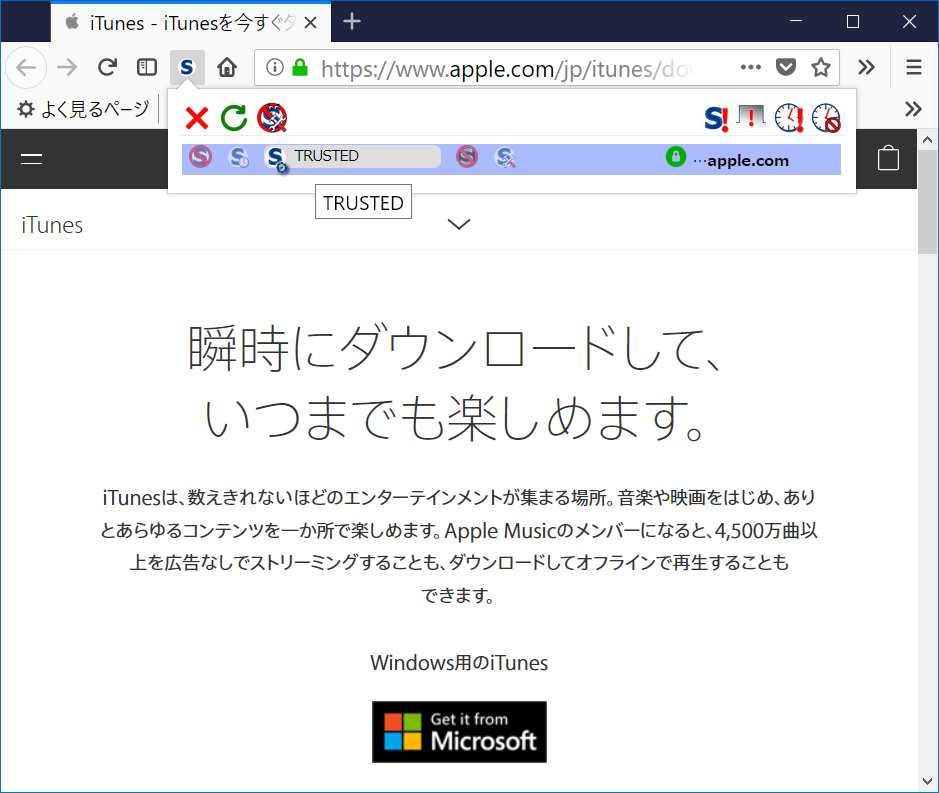The image size is (939, 793).
Task: Click the apple.com URL address field
Action: (x=509, y=68)
